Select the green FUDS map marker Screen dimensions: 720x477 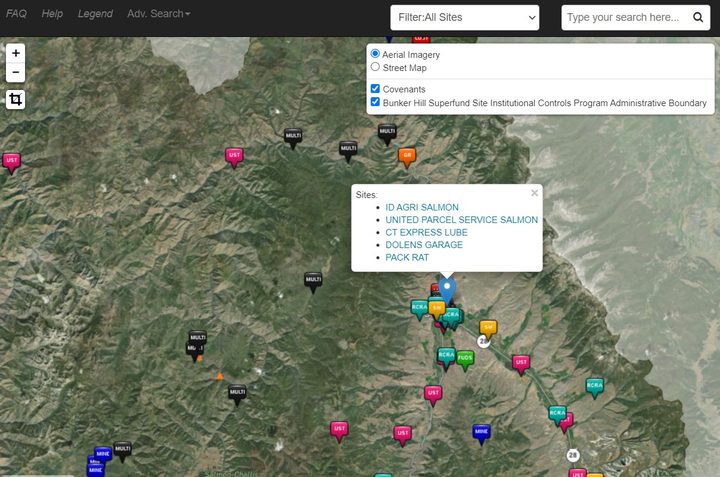coord(465,360)
